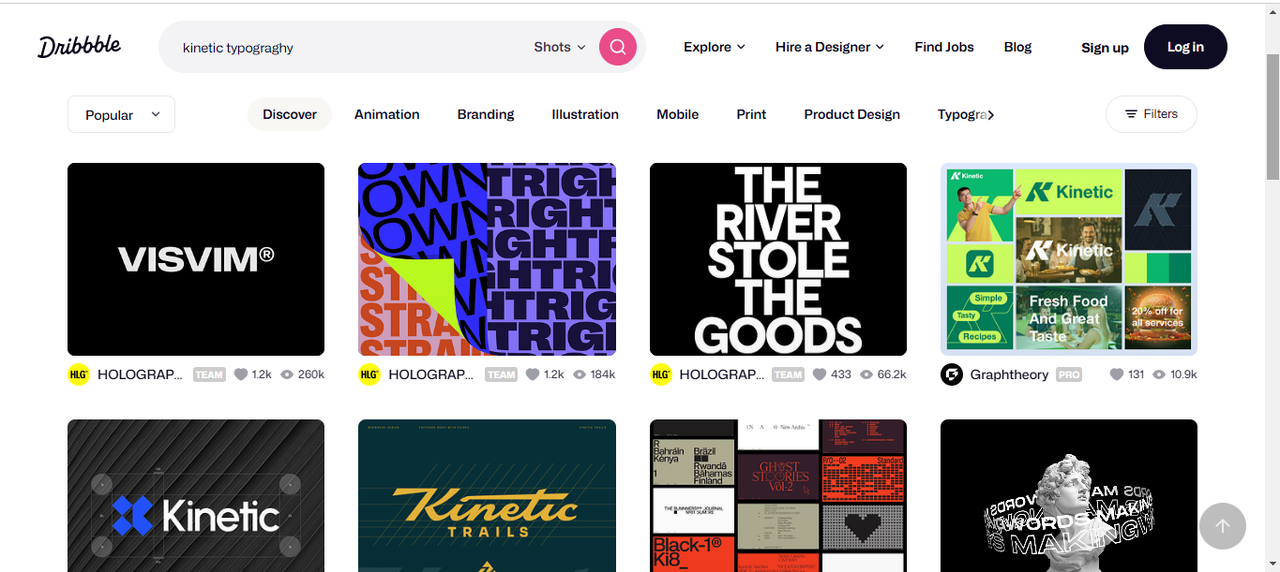Select the Discover category tab
Viewport: 1280px width, 572px height.
pos(290,114)
